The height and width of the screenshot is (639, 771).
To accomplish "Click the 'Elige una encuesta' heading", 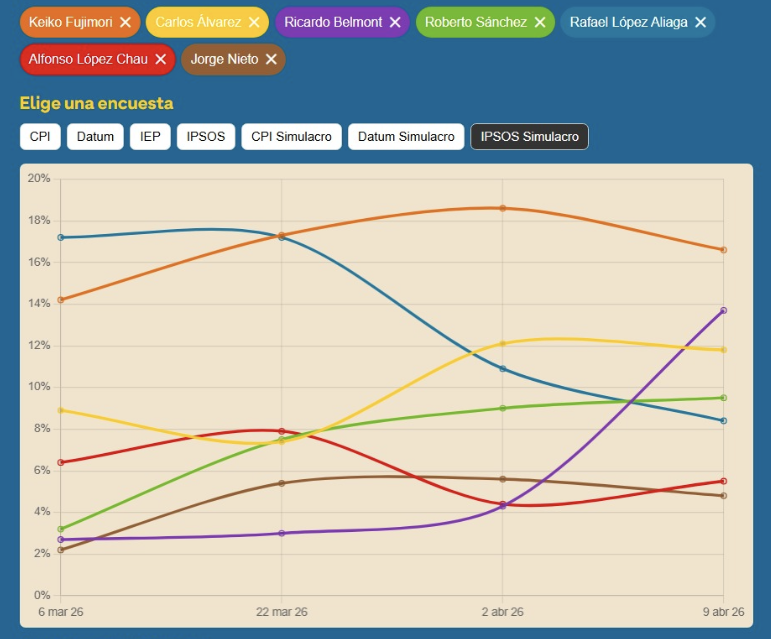I will click(96, 103).
